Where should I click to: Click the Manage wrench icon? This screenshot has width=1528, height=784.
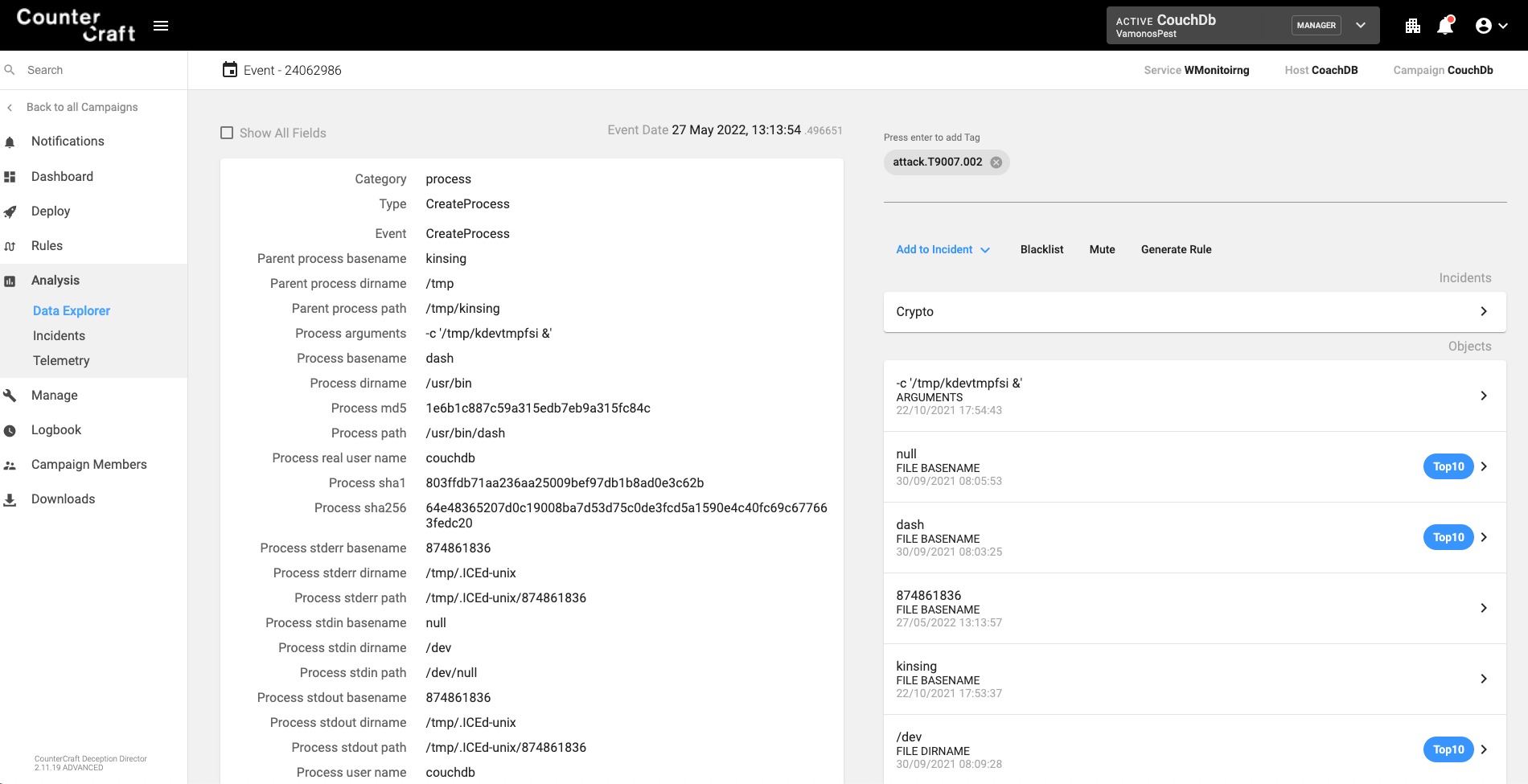pos(10,396)
